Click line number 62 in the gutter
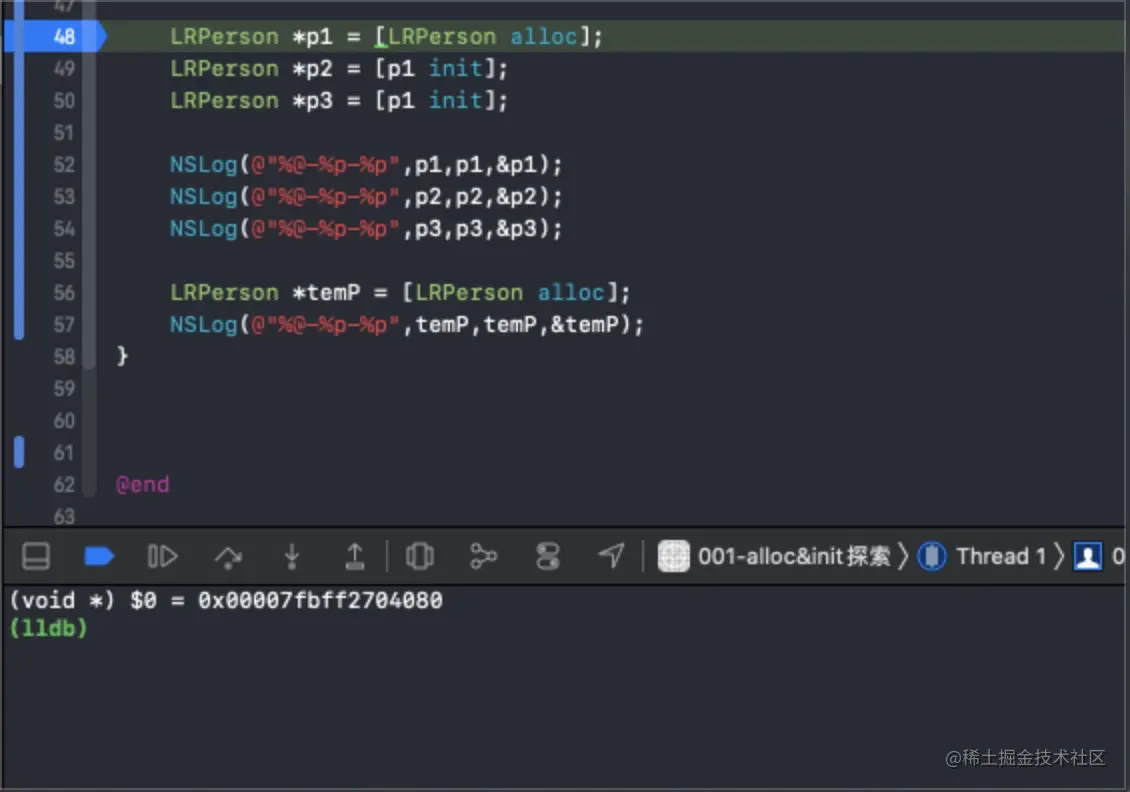This screenshot has width=1130, height=792. coord(64,484)
